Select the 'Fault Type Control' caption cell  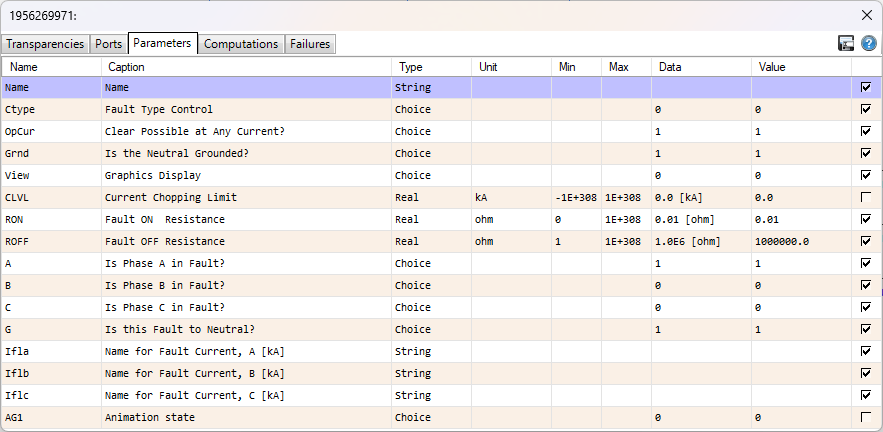click(x=247, y=109)
